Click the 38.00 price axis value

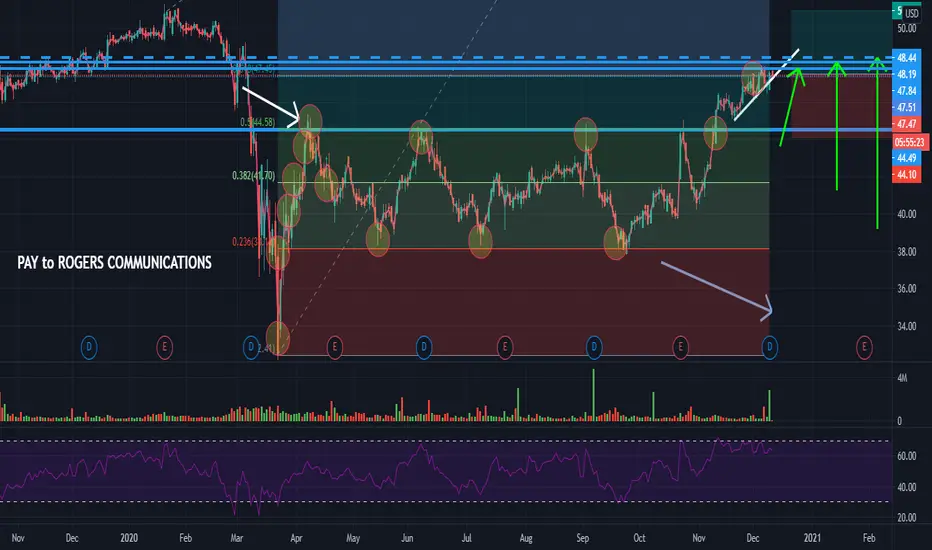point(906,252)
